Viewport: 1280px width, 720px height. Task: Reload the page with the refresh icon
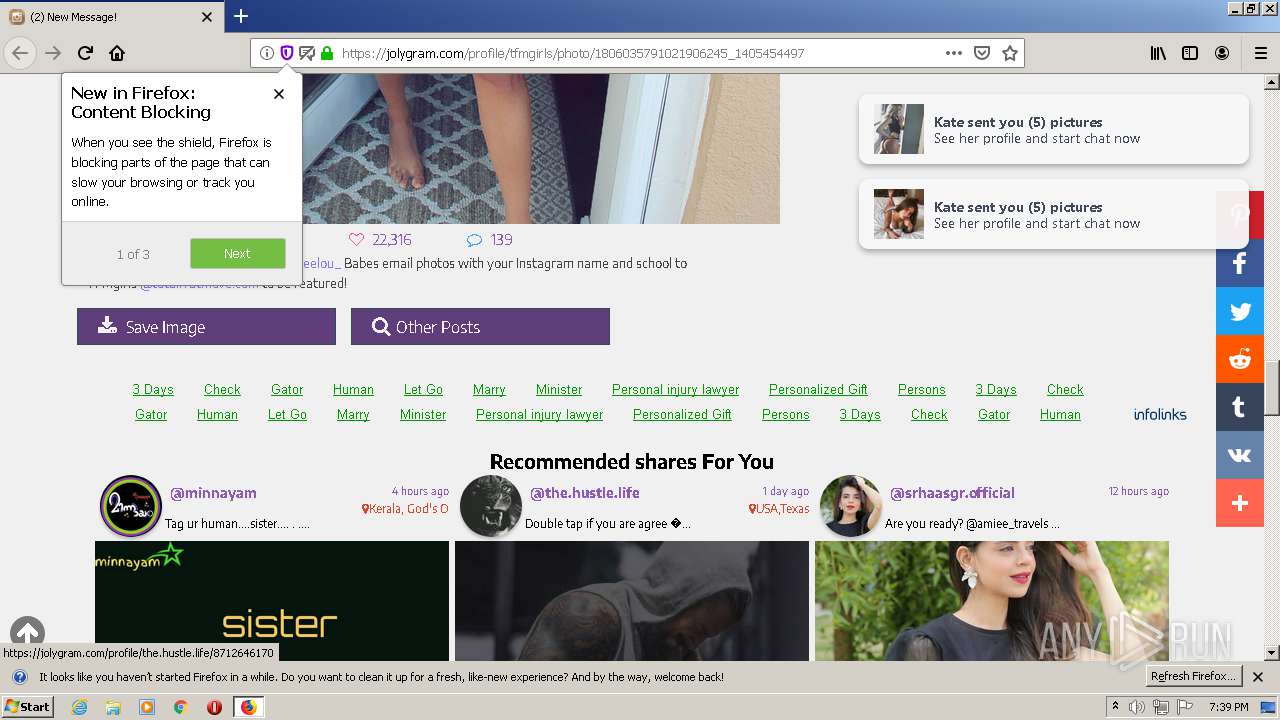85,53
